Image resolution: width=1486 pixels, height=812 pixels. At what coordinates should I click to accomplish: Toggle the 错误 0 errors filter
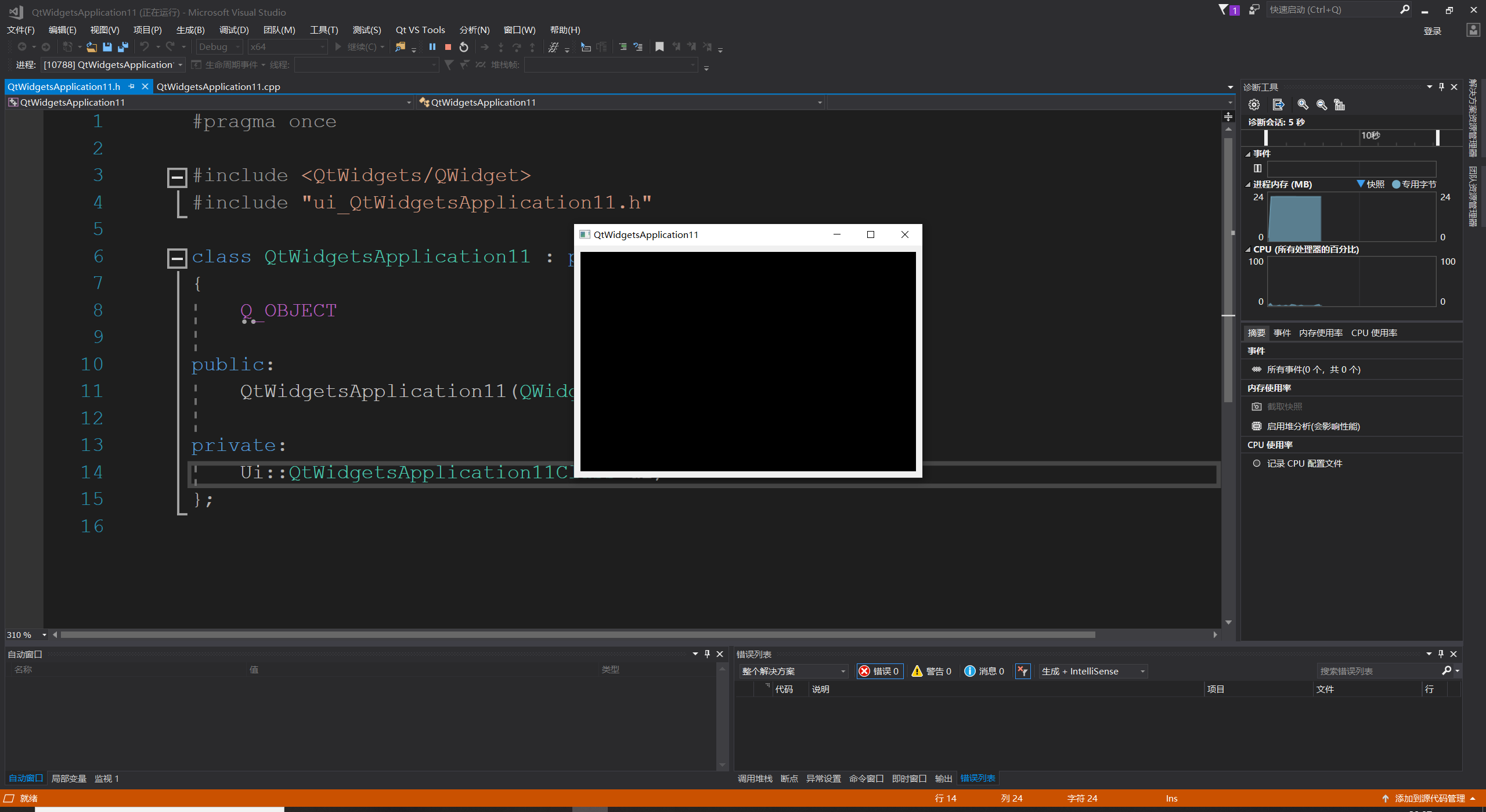(x=879, y=671)
